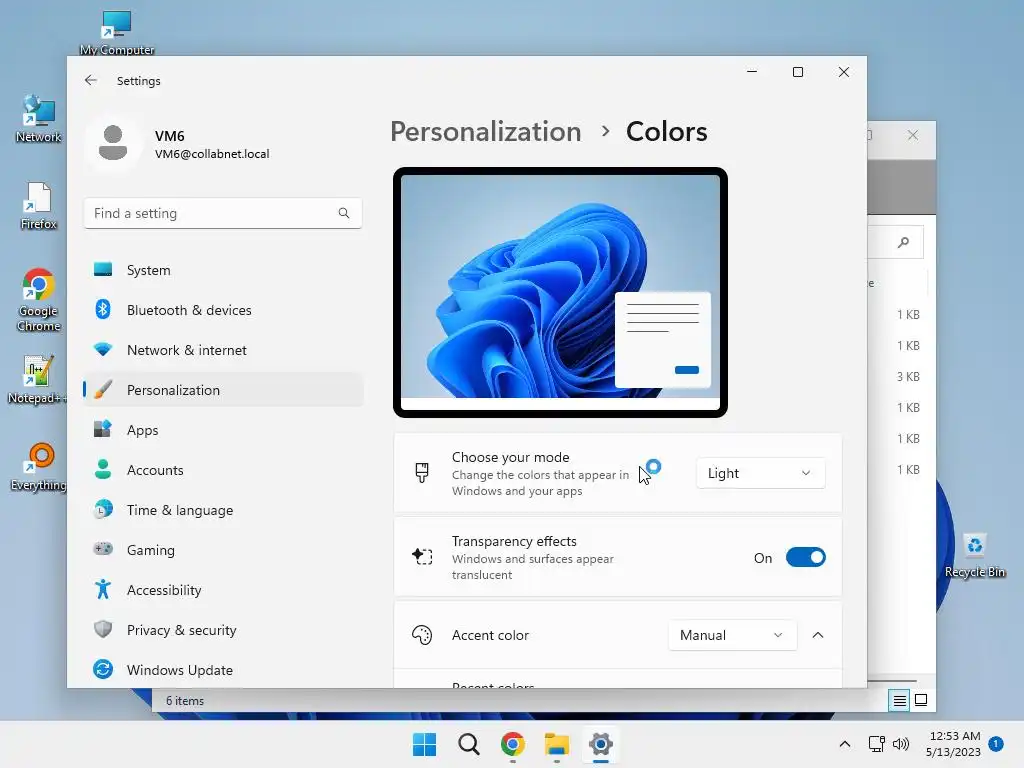
Task: Switch Explorer to large thumbnails view
Action: click(x=921, y=700)
